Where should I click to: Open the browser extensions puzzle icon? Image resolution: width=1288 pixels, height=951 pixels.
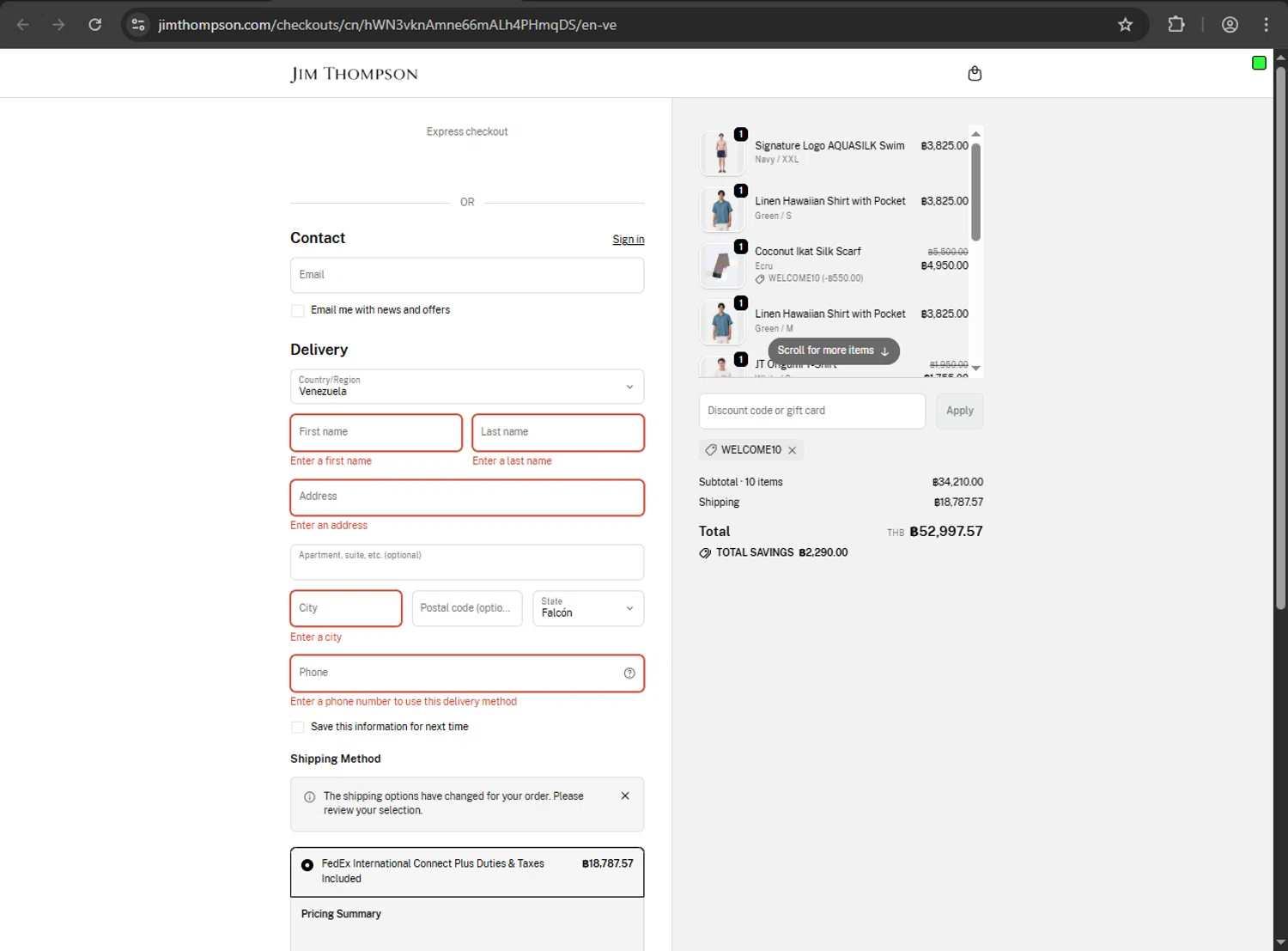click(1176, 25)
